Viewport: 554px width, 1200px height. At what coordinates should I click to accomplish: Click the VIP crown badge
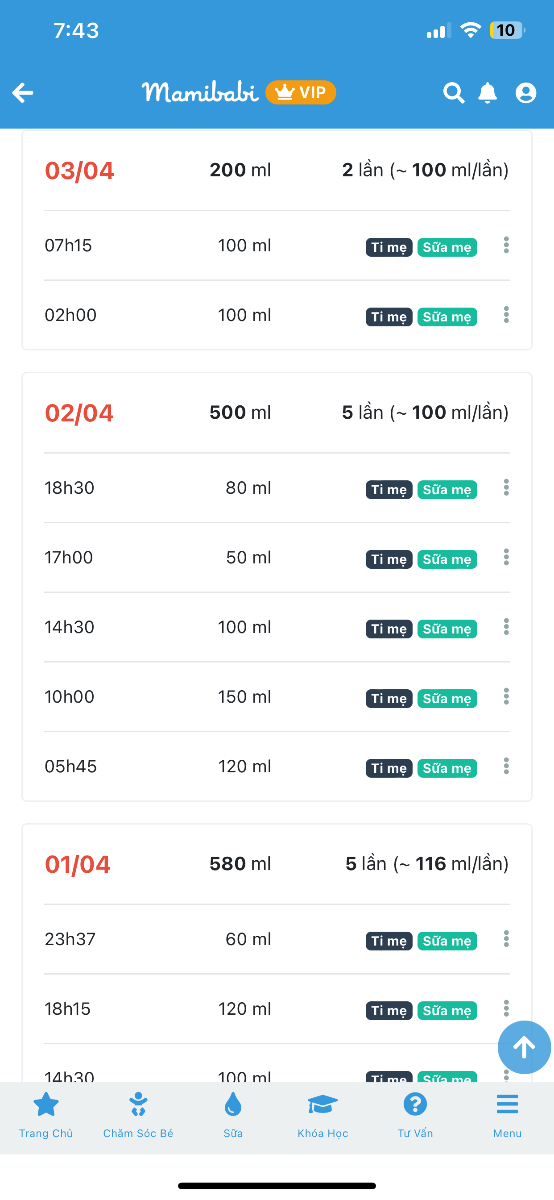301,92
